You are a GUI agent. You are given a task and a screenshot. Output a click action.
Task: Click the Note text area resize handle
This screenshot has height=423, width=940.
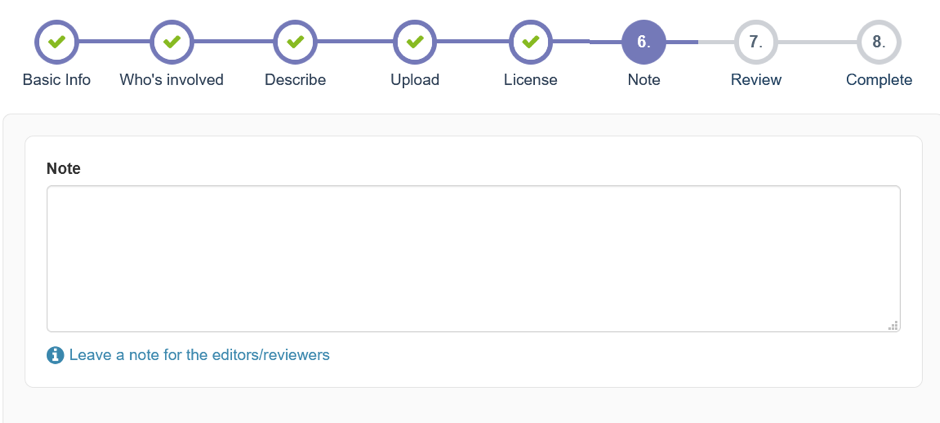pos(893,325)
